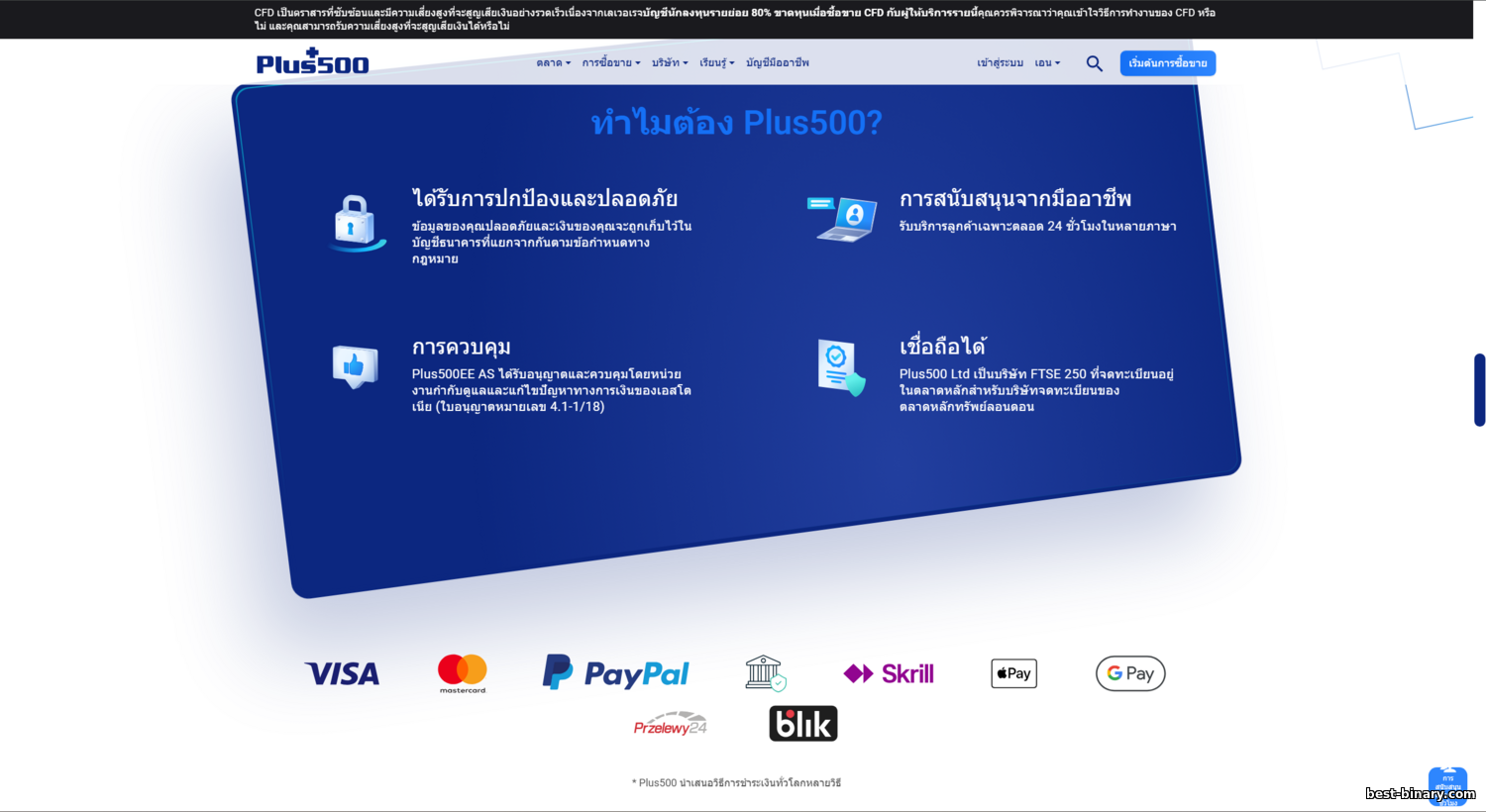Click the blue เริ่มต้นการซื้อขาย button
Screen dimensions: 1486x812
click(1167, 63)
